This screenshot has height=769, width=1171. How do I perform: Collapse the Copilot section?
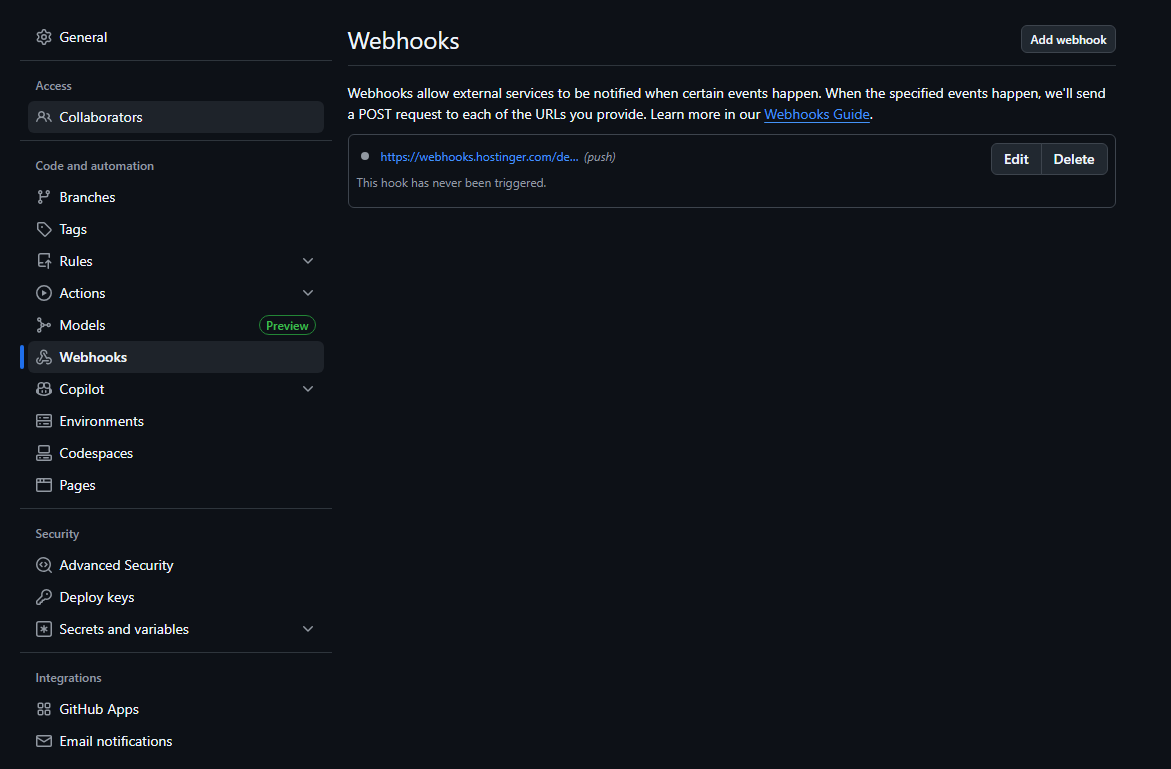[308, 388]
